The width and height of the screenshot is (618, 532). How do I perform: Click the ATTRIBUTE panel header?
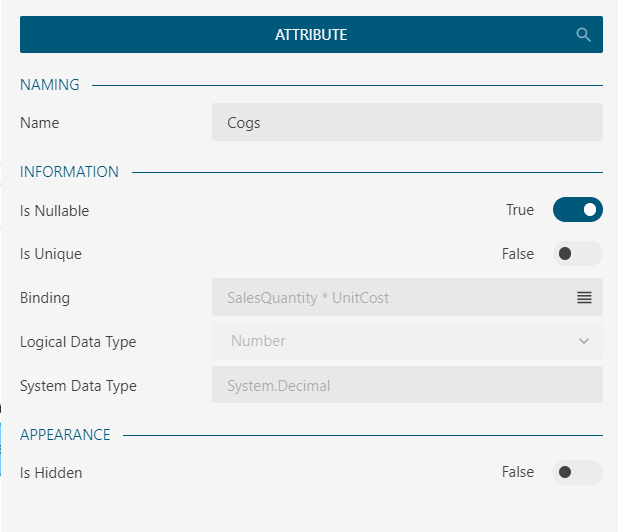click(x=311, y=34)
